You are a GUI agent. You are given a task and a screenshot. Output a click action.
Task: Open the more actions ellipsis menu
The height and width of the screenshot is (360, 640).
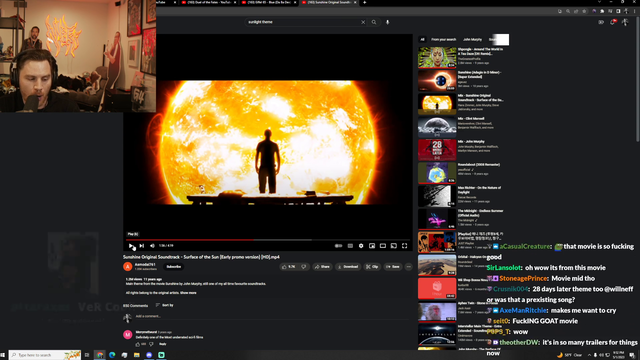[408, 267]
